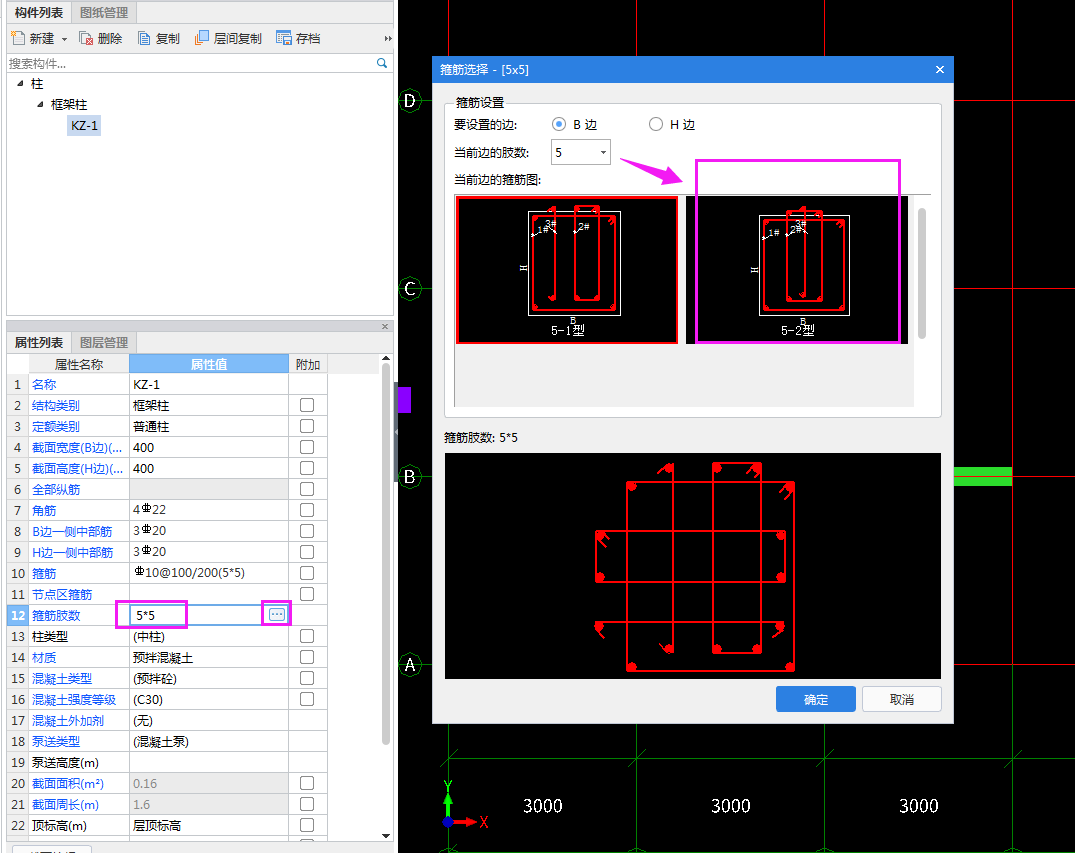Click the 新建 new component icon
Image resolution: width=1075 pixels, height=853 pixels.
tap(18, 38)
